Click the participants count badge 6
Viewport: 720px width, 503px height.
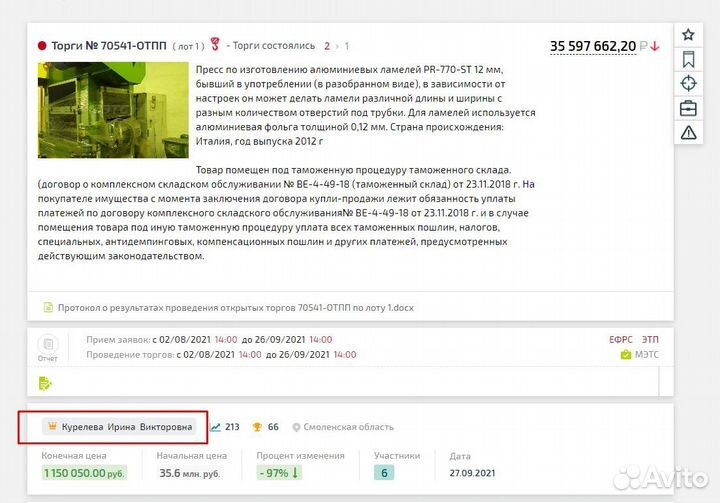point(384,473)
